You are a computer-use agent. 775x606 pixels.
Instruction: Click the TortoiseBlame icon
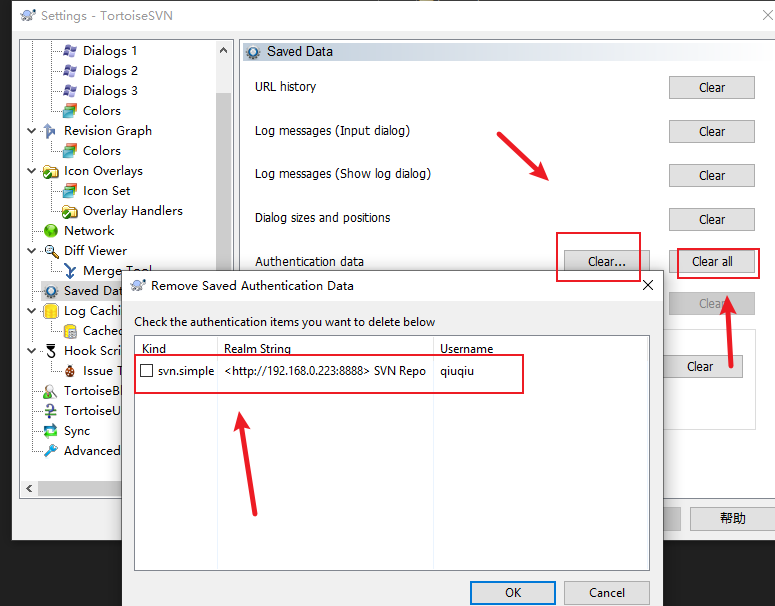tap(50, 391)
